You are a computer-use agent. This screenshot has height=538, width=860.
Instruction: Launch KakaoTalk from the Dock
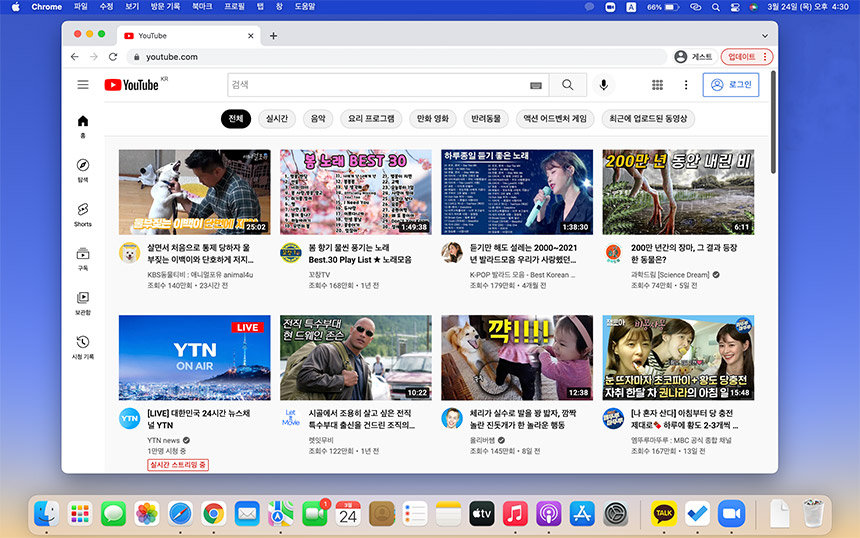coord(664,514)
